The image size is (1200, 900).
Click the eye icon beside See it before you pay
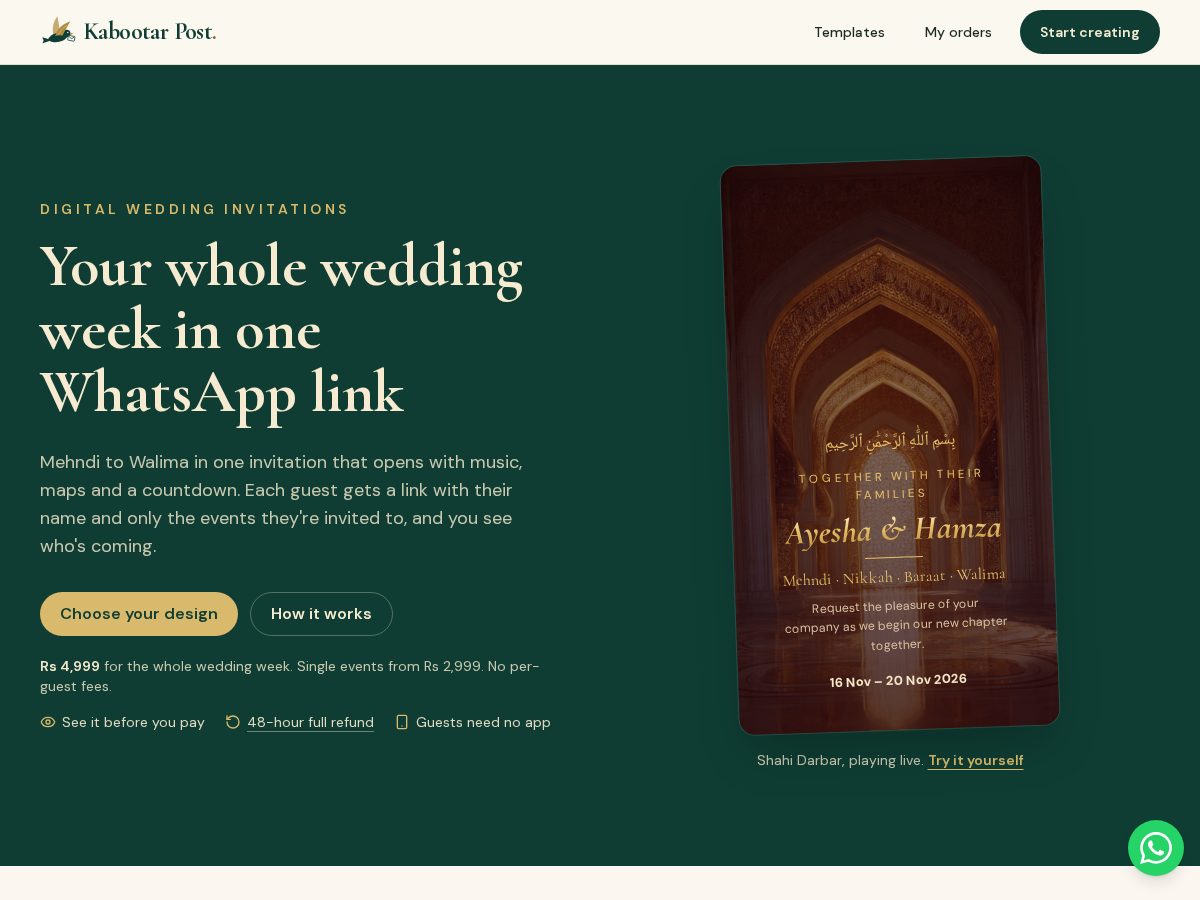click(48, 722)
